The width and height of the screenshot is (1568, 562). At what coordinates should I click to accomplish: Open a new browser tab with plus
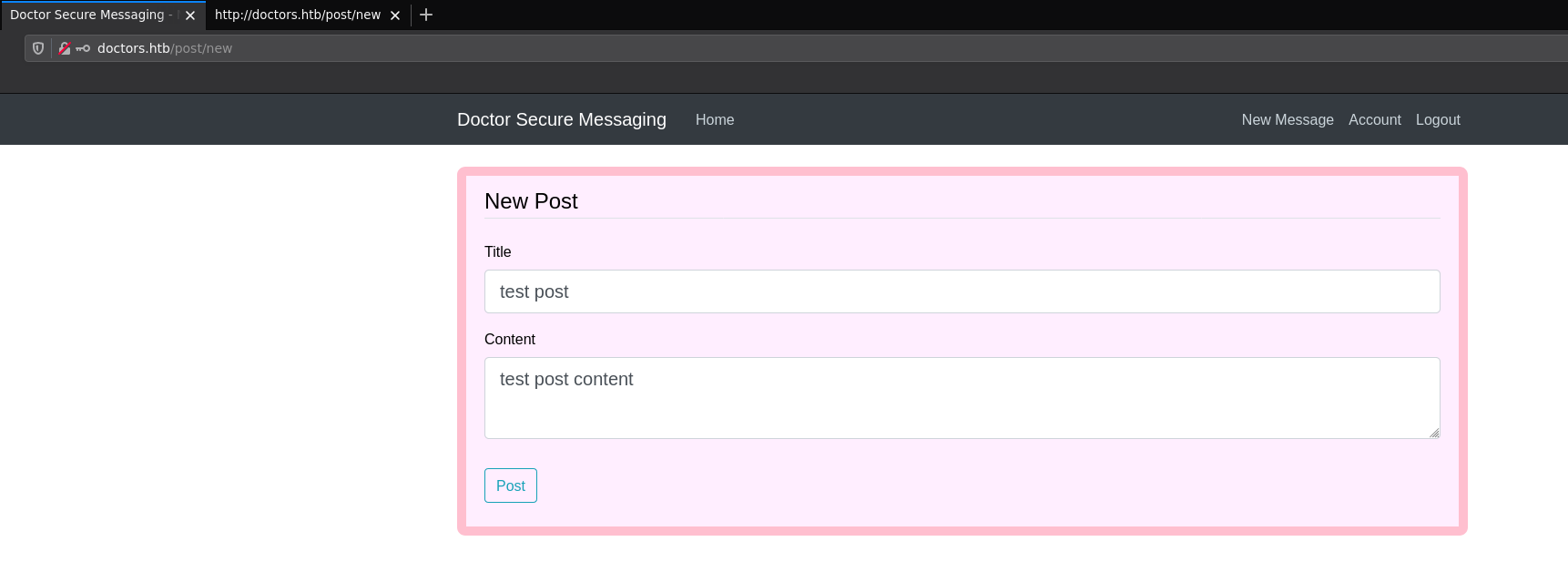tap(425, 15)
